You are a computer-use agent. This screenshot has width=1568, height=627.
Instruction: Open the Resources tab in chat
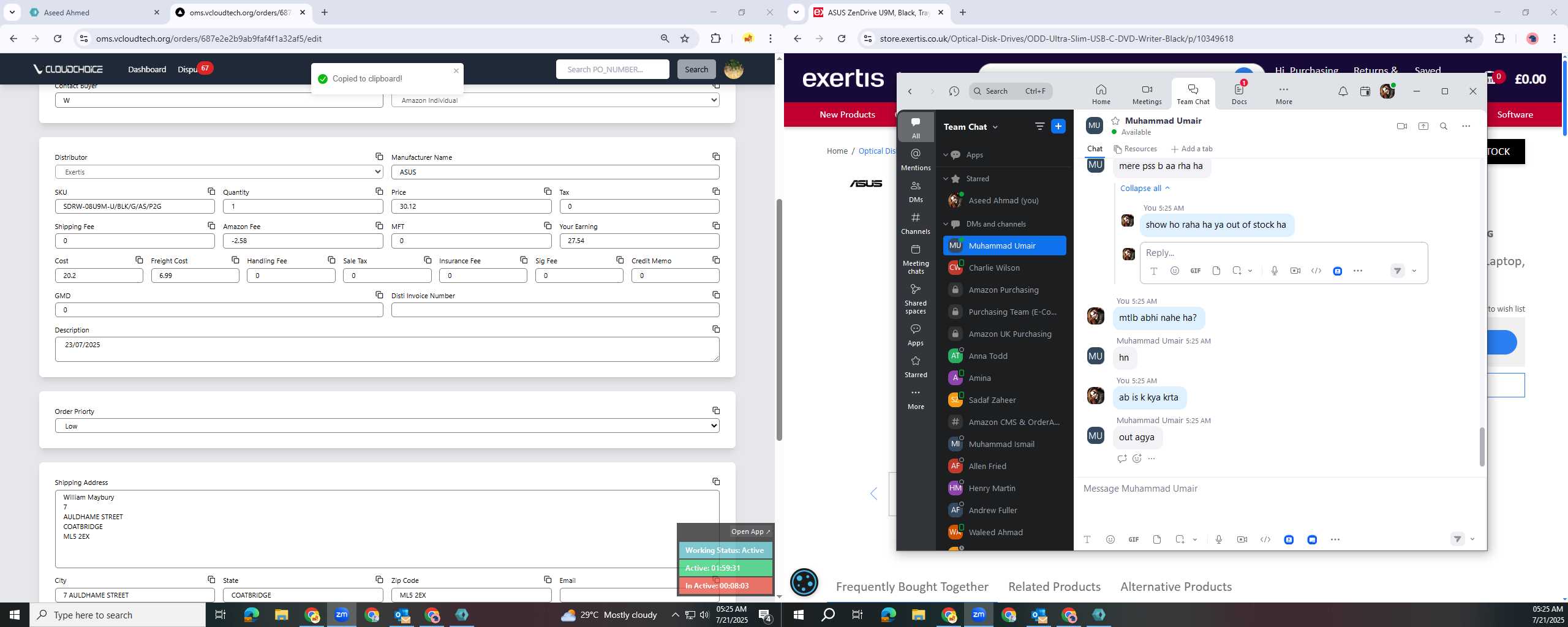click(1135, 149)
